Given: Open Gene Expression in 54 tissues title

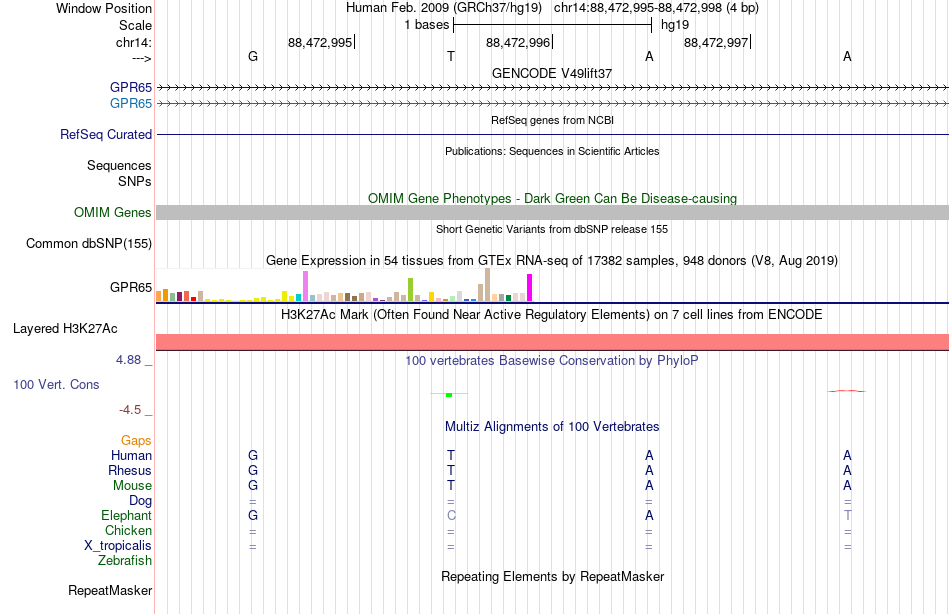Looking at the screenshot, I should click(552, 261).
